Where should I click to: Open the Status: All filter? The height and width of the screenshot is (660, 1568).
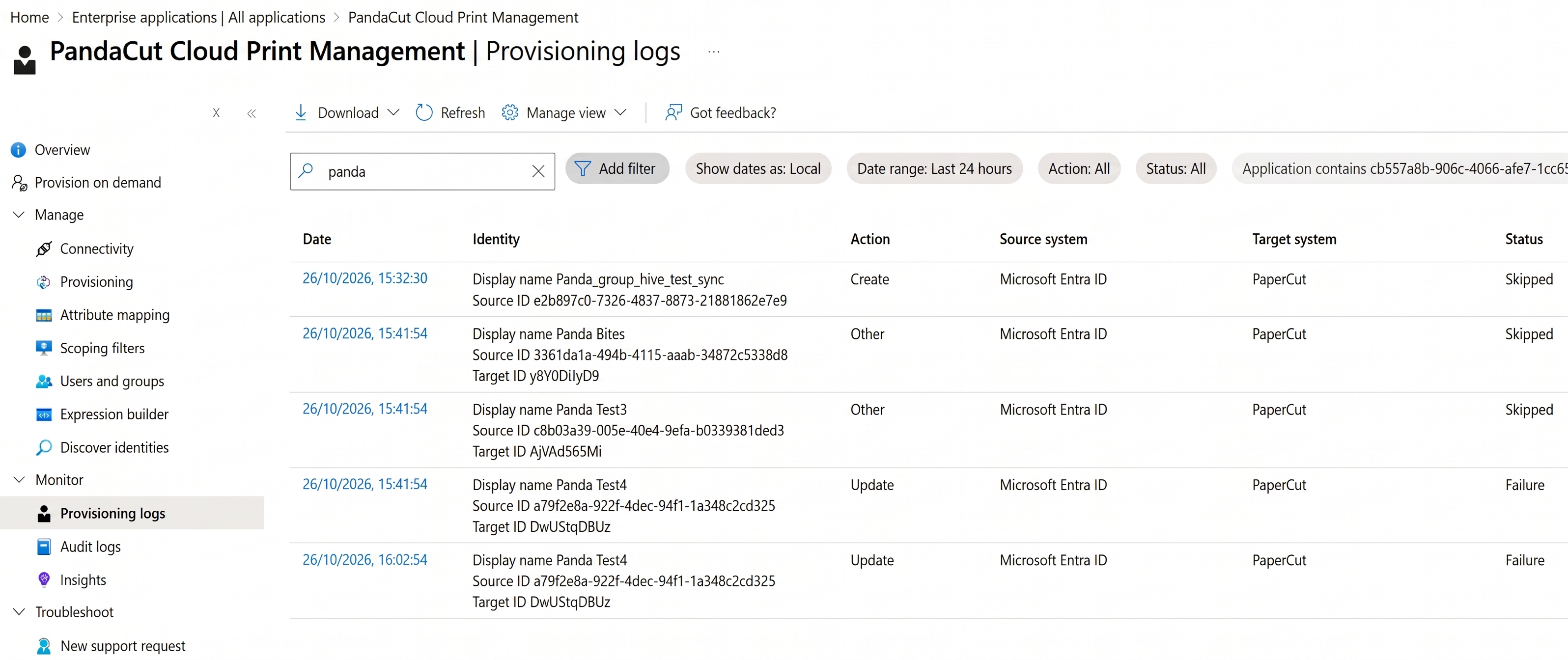coord(1176,168)
